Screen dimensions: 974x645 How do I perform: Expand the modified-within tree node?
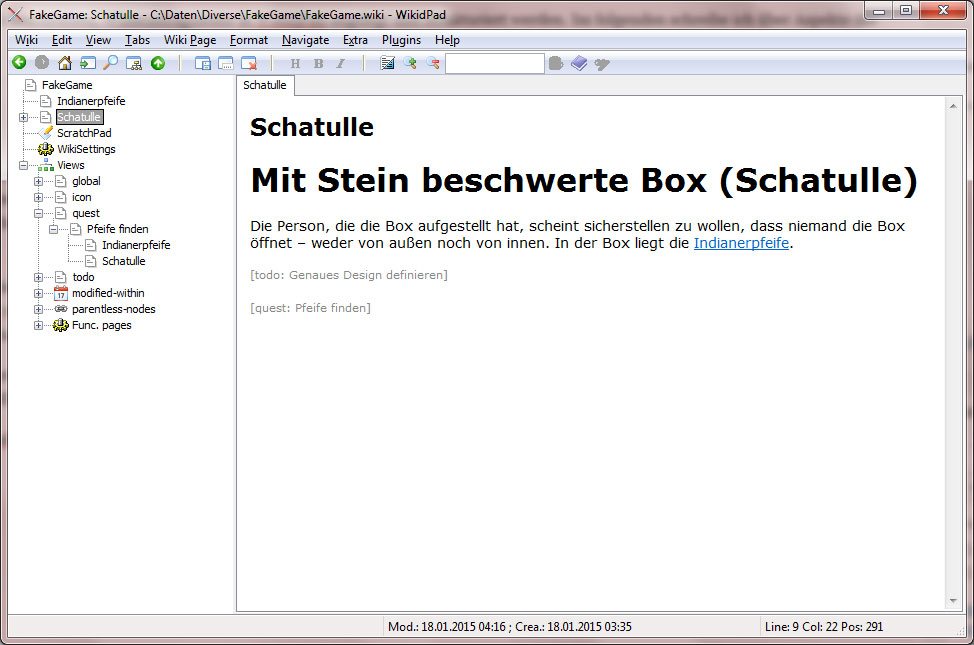(x=39, y=293)
